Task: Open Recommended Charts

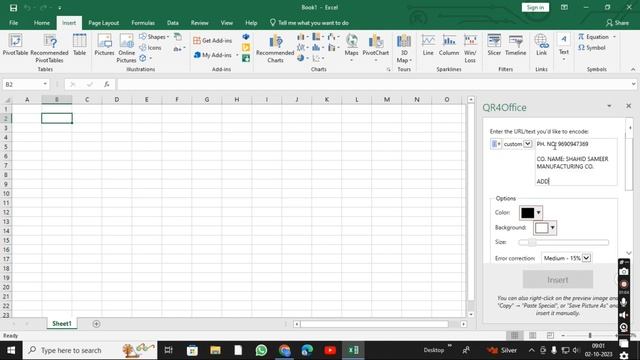Action: pos(275,48)
